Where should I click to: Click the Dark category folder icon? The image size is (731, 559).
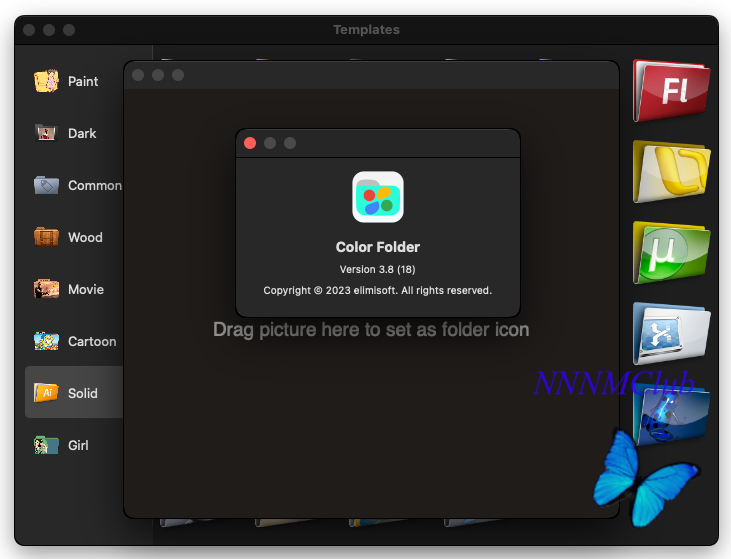46,133
